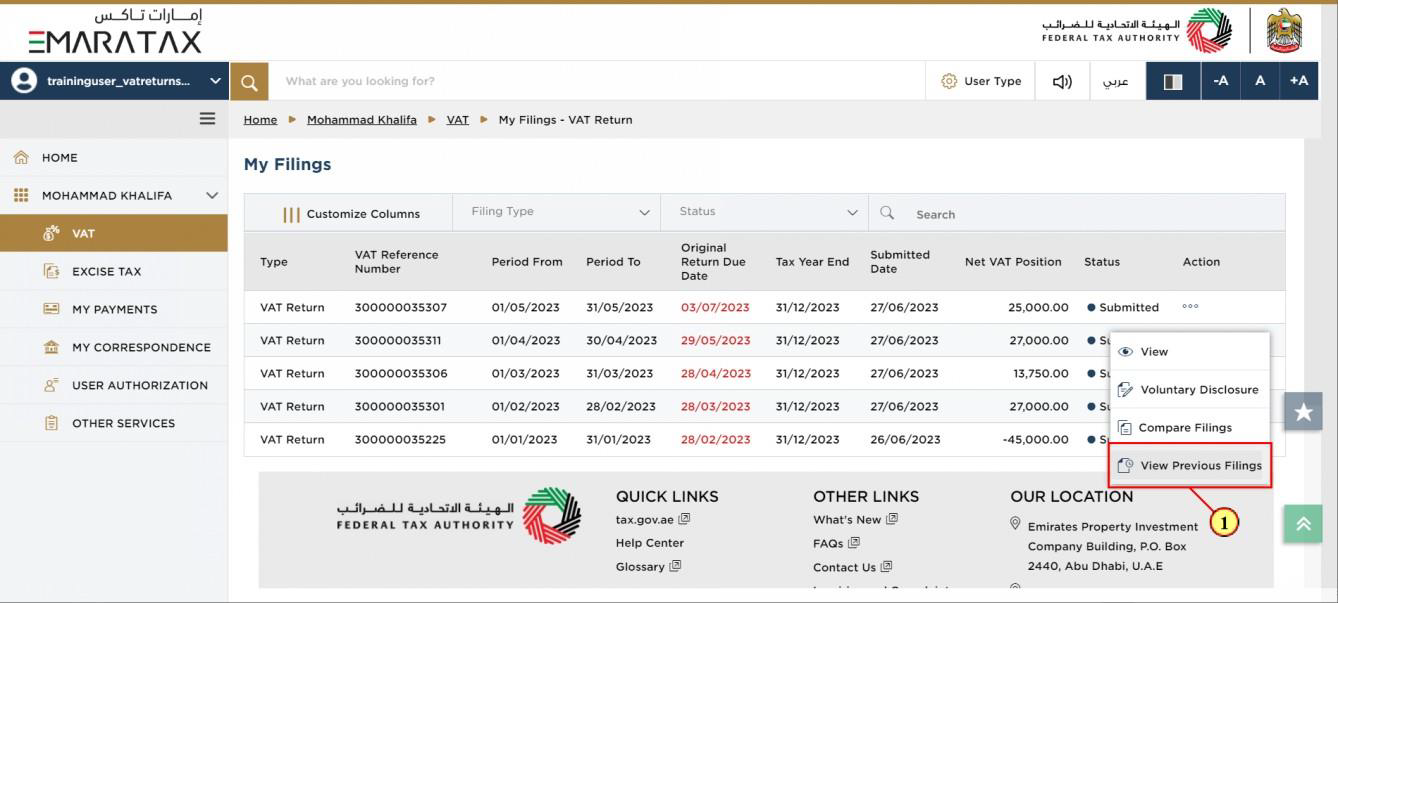Open Help Center quick link

pos(650,543)
